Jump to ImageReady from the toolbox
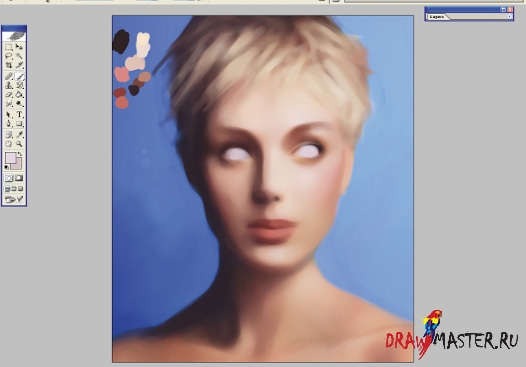526x367 pixels. coord(14,200)
